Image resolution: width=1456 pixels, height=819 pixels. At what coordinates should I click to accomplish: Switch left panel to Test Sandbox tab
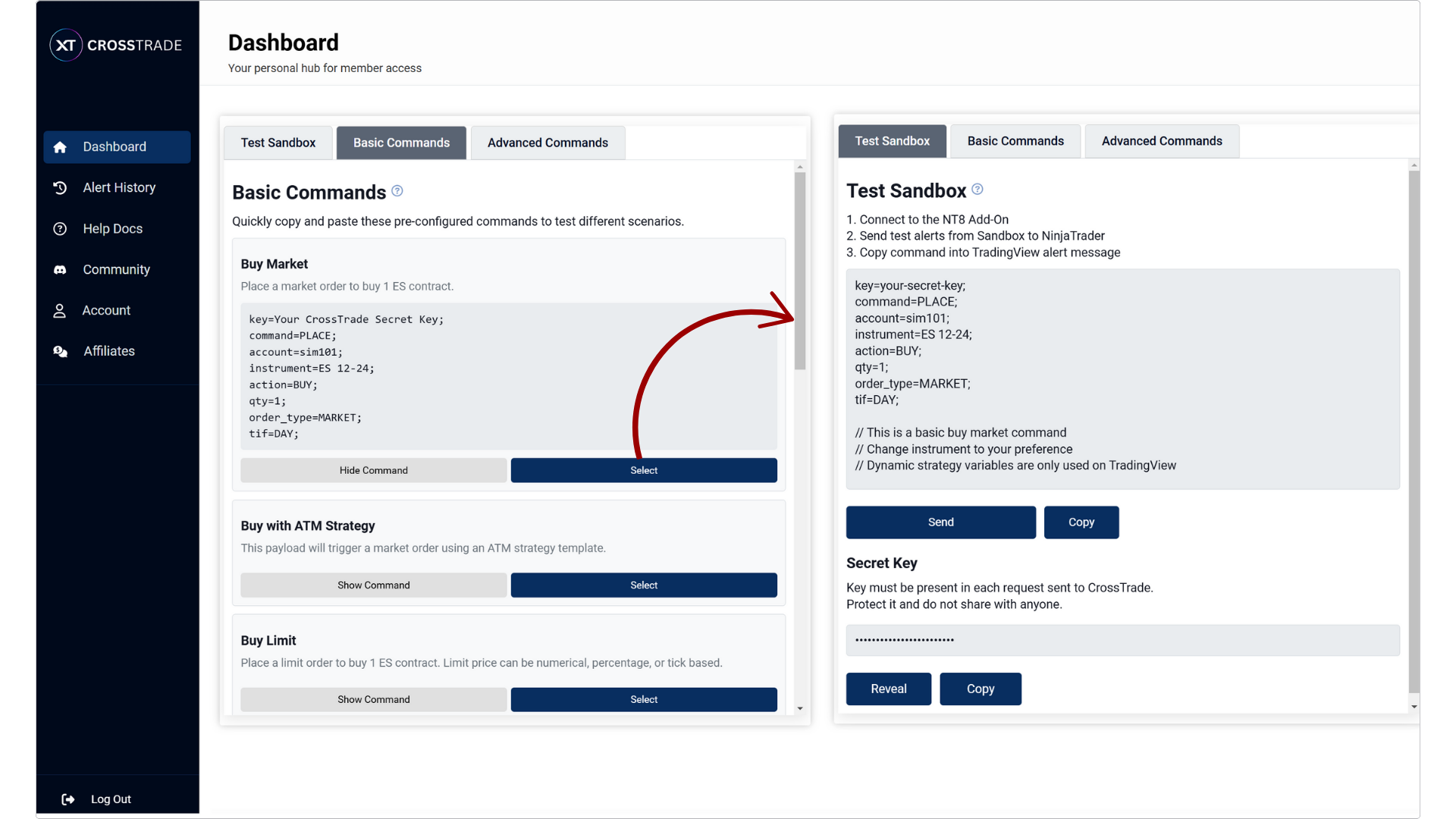tap(278, 143)
